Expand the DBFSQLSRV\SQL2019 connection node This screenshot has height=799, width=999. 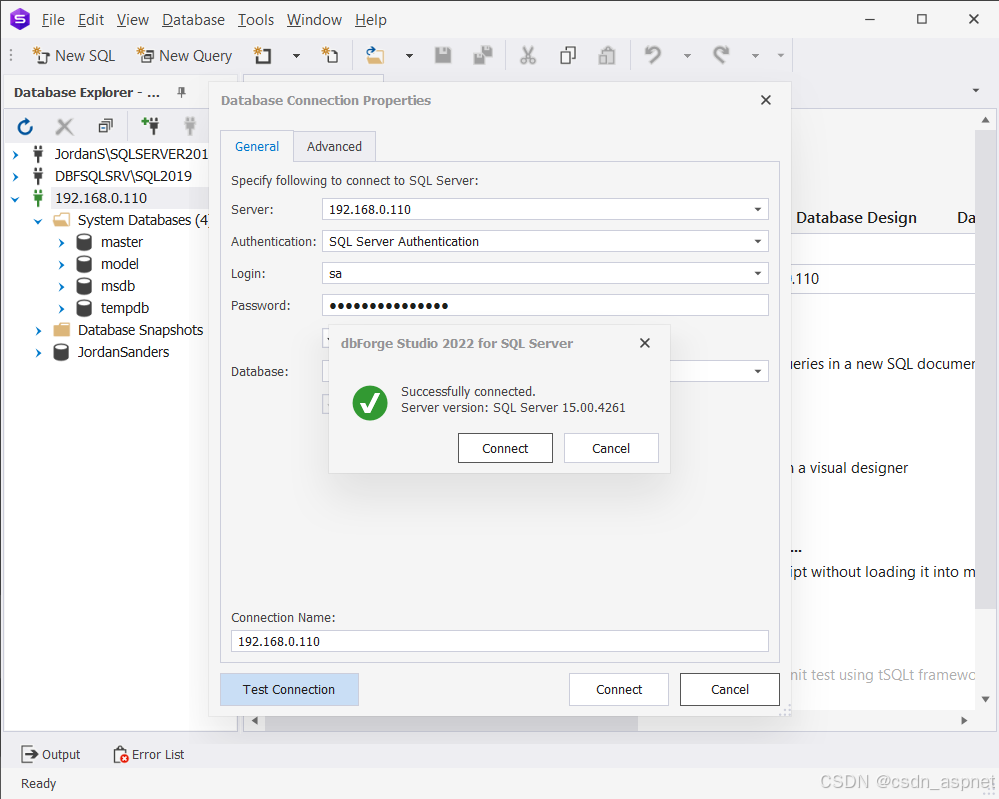click(16, 176)
